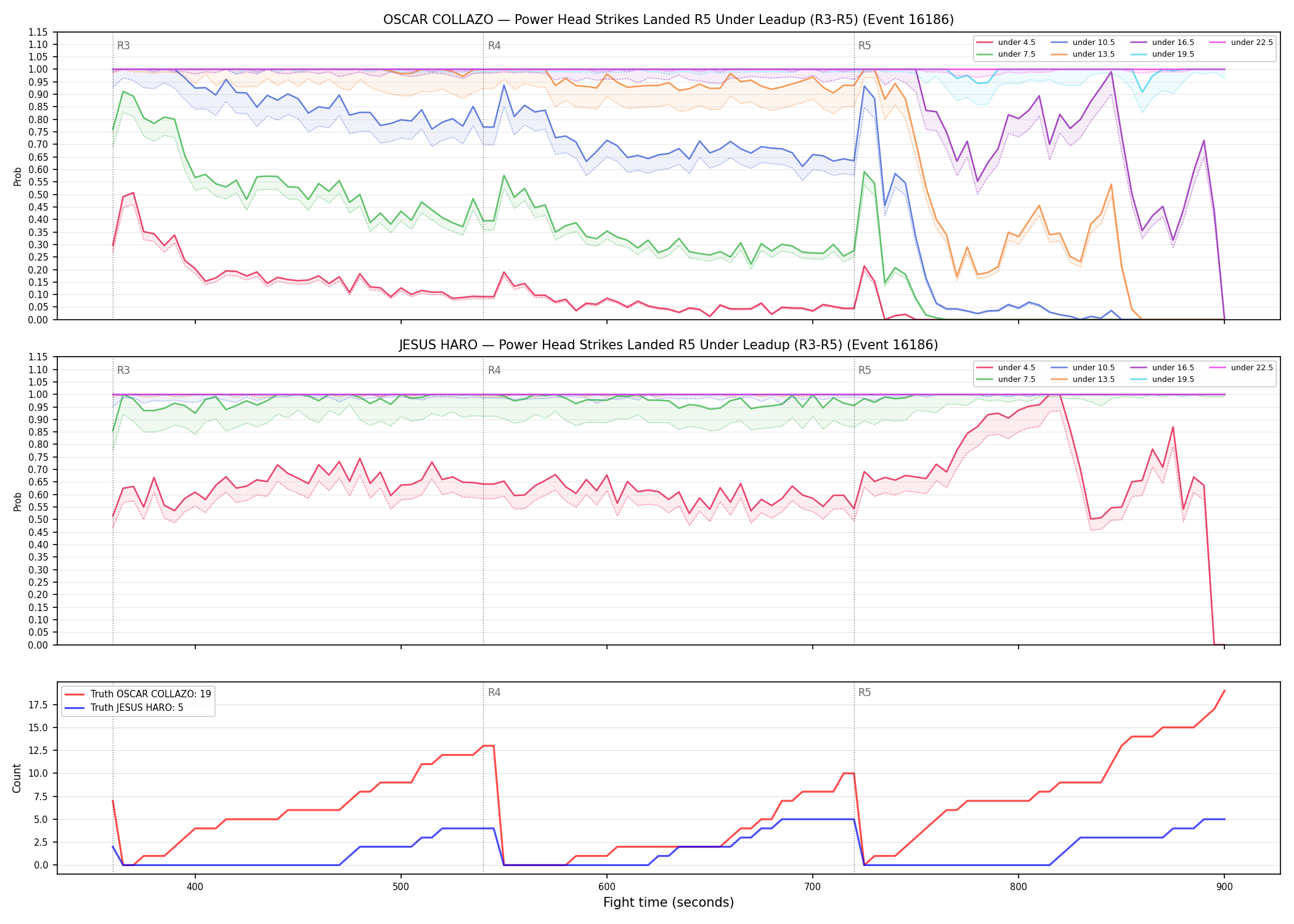Screen dimensions: 1294x924
Task: Click the 600 tick on the x-axis
Action: [x=607, y=886]
